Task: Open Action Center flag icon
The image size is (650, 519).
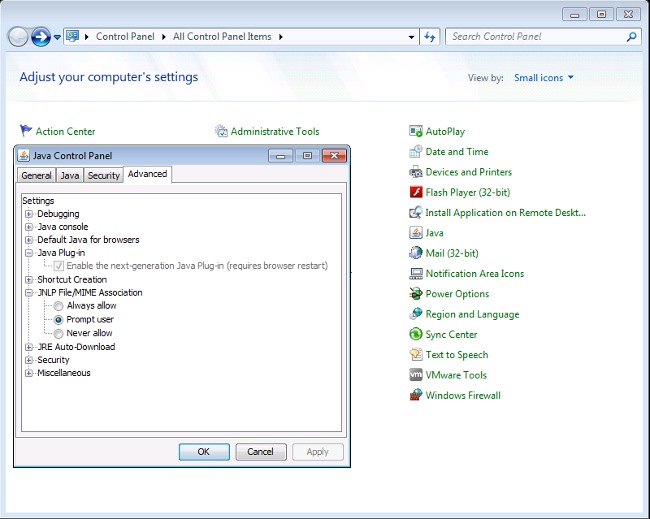Action: tap(26, 131)
